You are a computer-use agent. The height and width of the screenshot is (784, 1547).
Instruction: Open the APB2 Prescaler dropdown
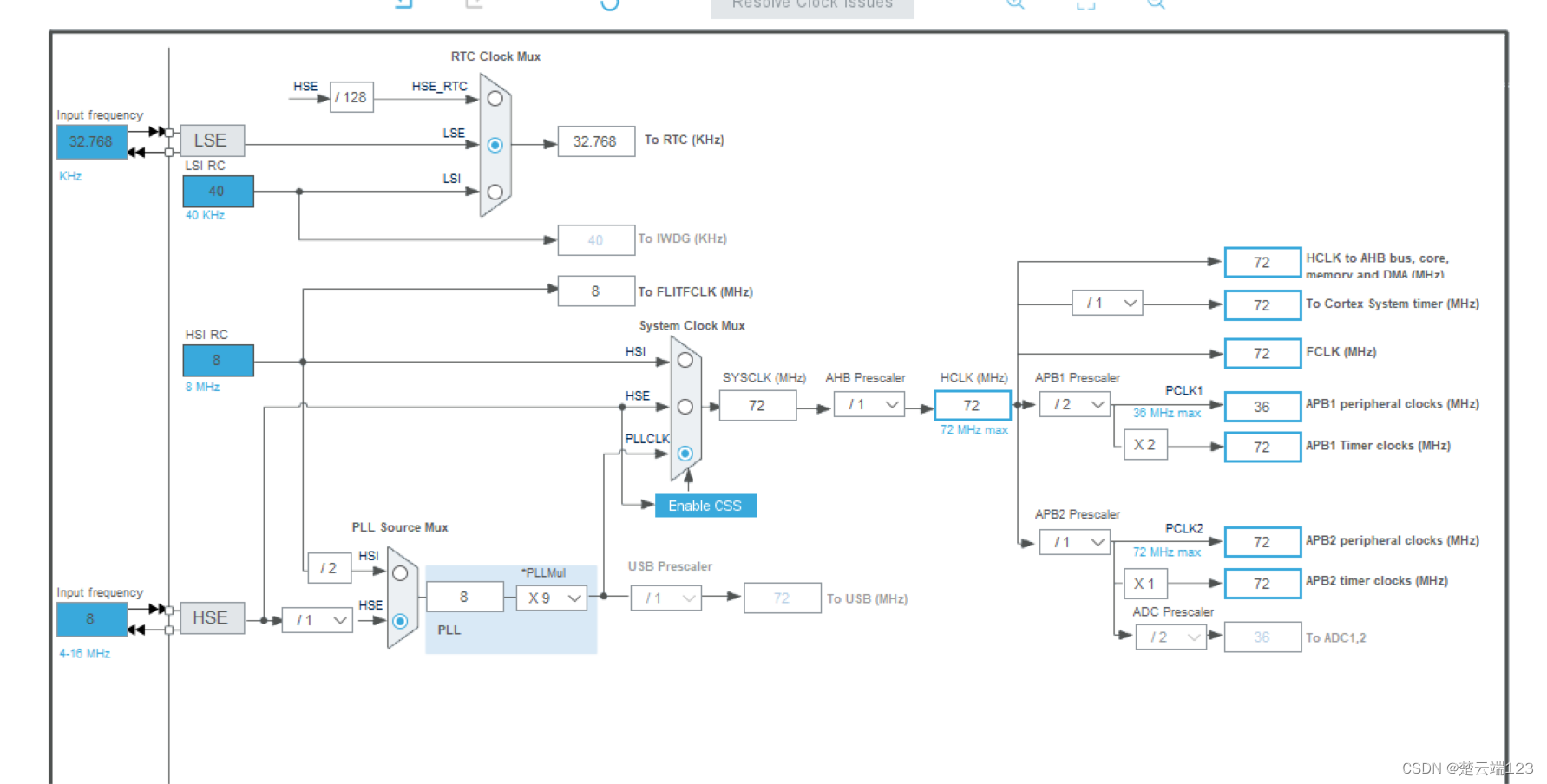(1075, 542)
